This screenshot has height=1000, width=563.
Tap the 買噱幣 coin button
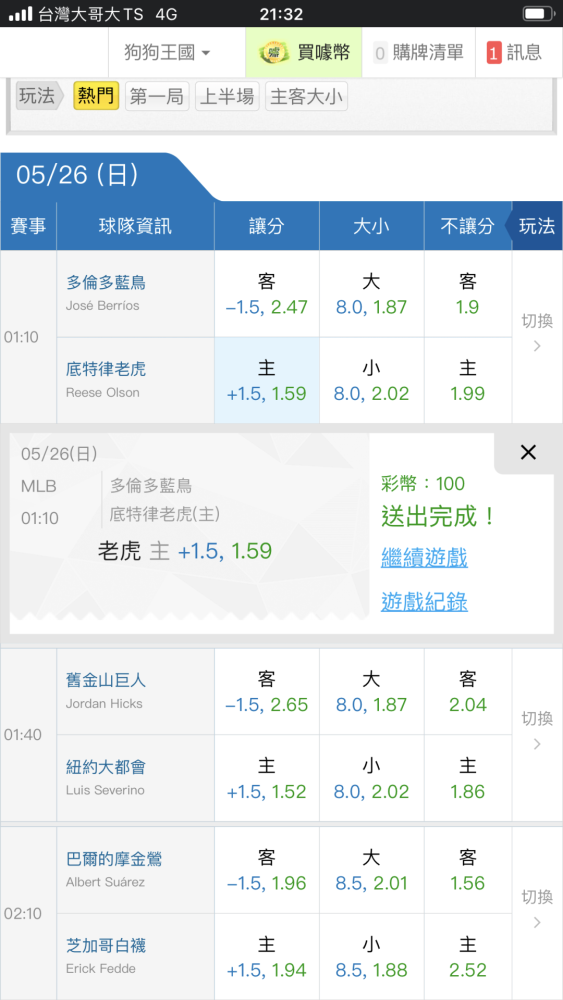[x=304, y=52]
